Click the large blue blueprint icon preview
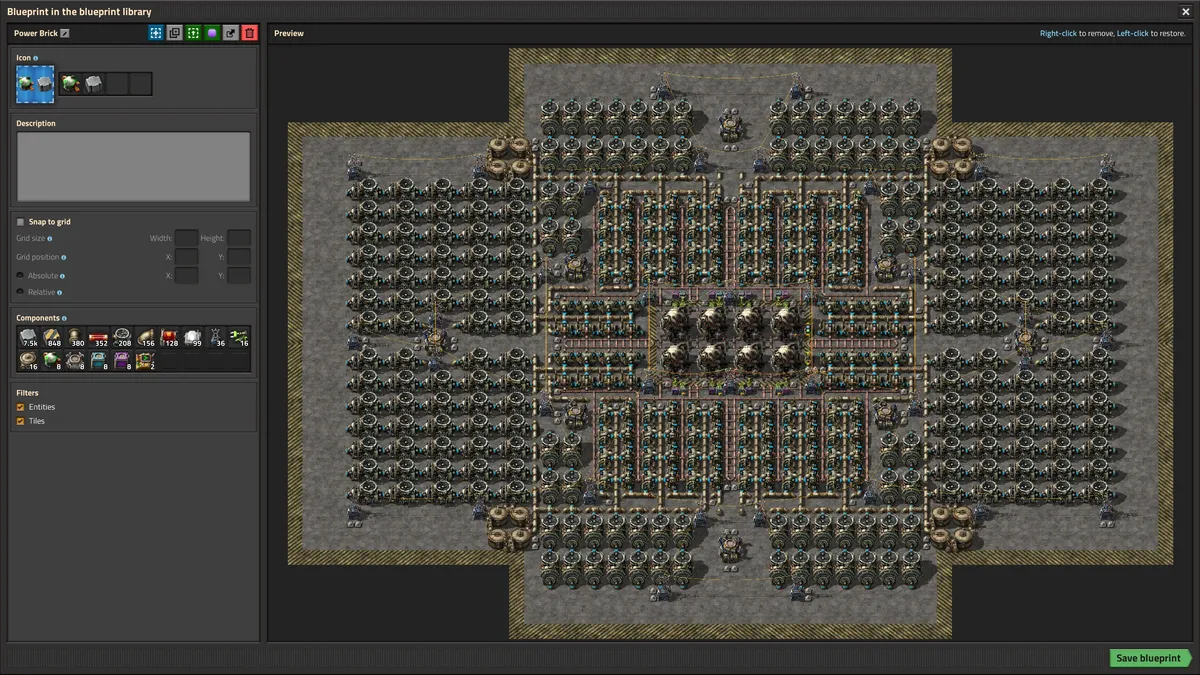Screen dimensions: 1200x675 [x=35, y=84]
